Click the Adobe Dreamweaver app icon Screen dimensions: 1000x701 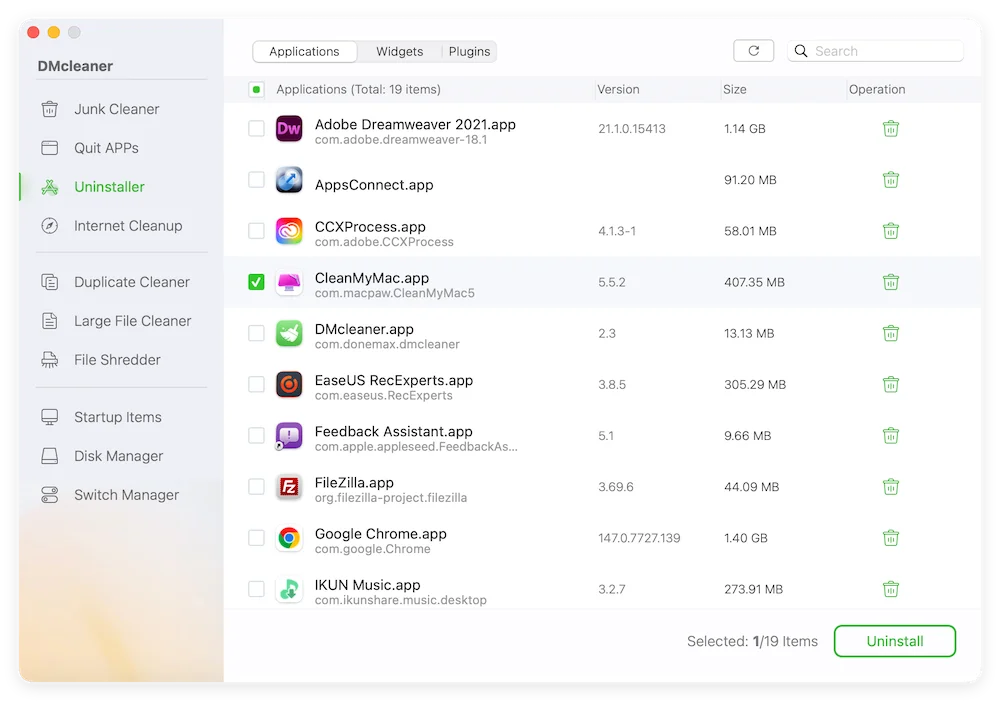(289, 129)
